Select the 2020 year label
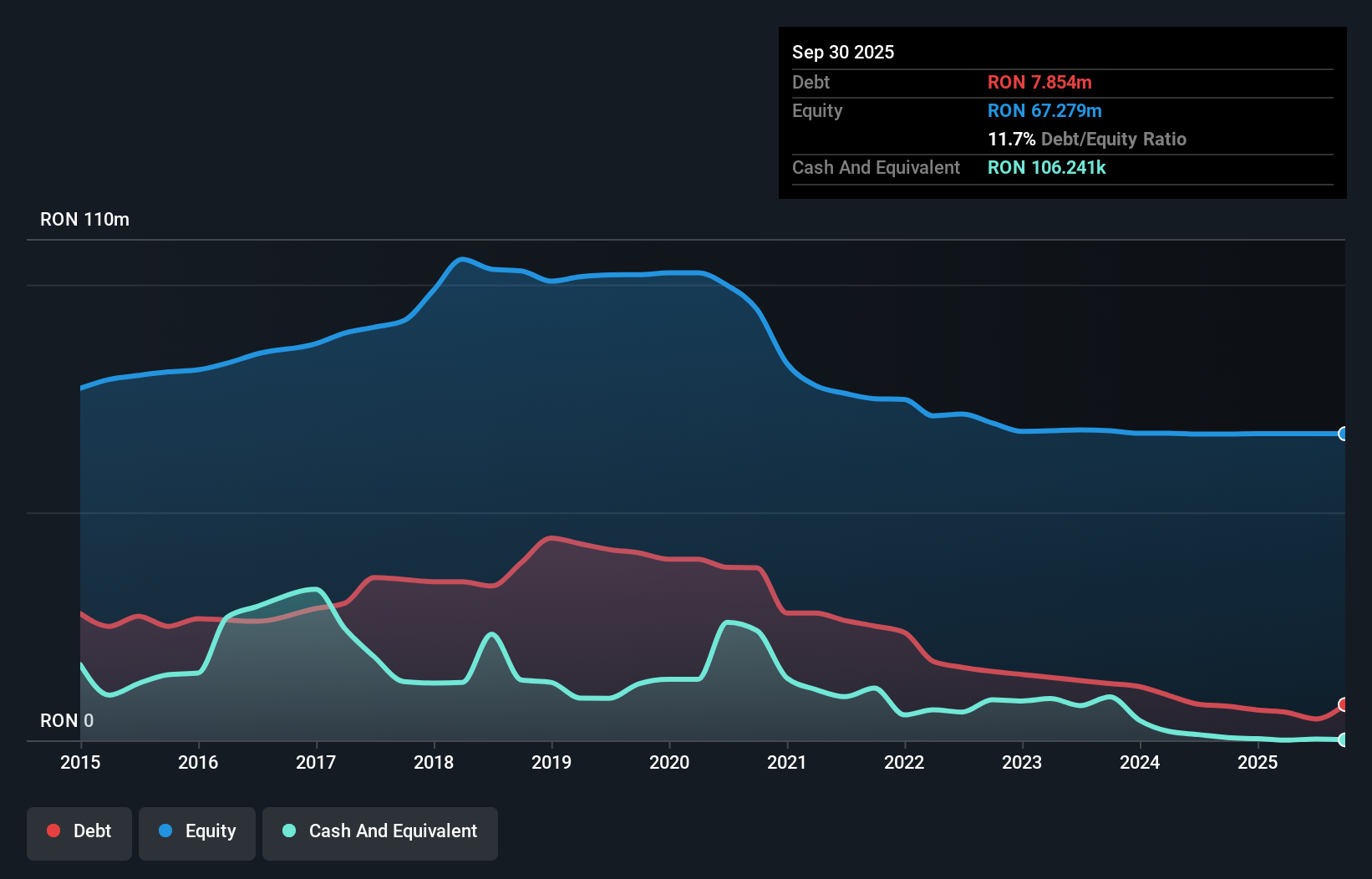 click(668, 763)
